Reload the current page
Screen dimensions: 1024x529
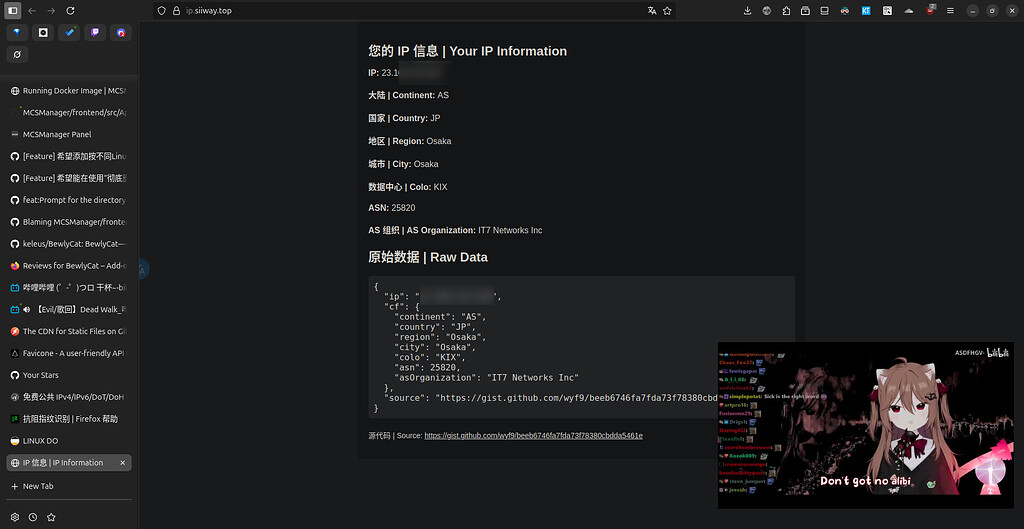click(x=71, y=10)
